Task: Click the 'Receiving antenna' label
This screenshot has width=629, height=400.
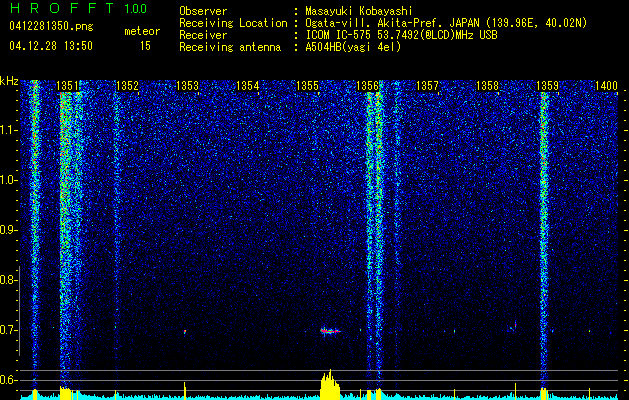Action: (230, 47)
